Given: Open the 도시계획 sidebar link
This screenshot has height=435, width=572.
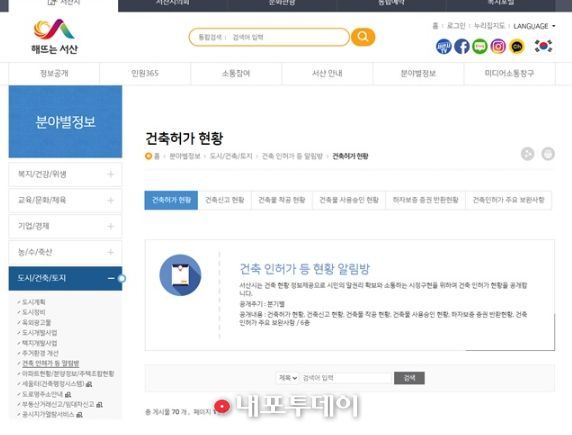Looking at the screenshot, I should click(x=34, y=302).
